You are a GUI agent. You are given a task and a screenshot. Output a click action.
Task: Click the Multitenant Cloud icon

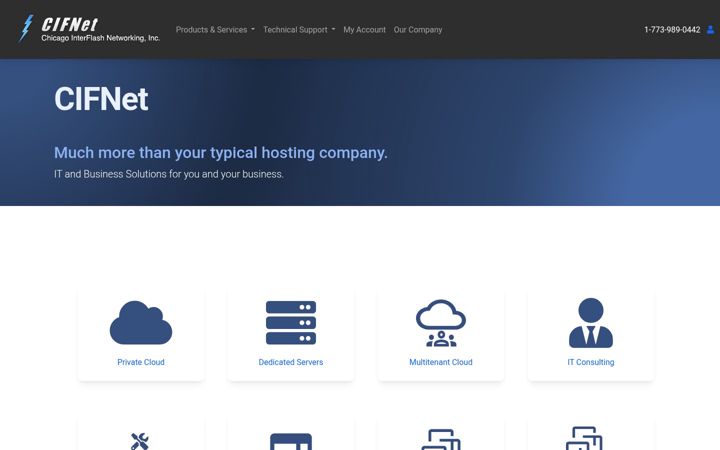(441, 323)
